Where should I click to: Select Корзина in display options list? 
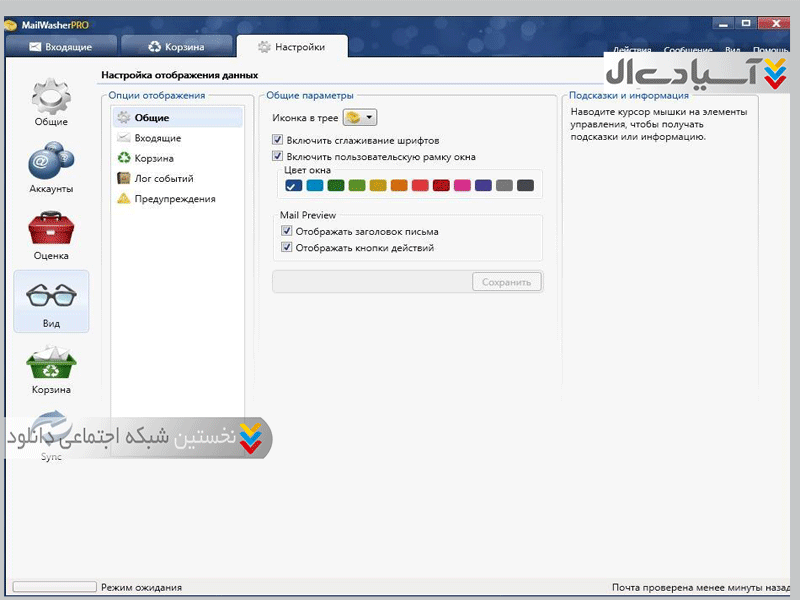[x=154, y=158]
